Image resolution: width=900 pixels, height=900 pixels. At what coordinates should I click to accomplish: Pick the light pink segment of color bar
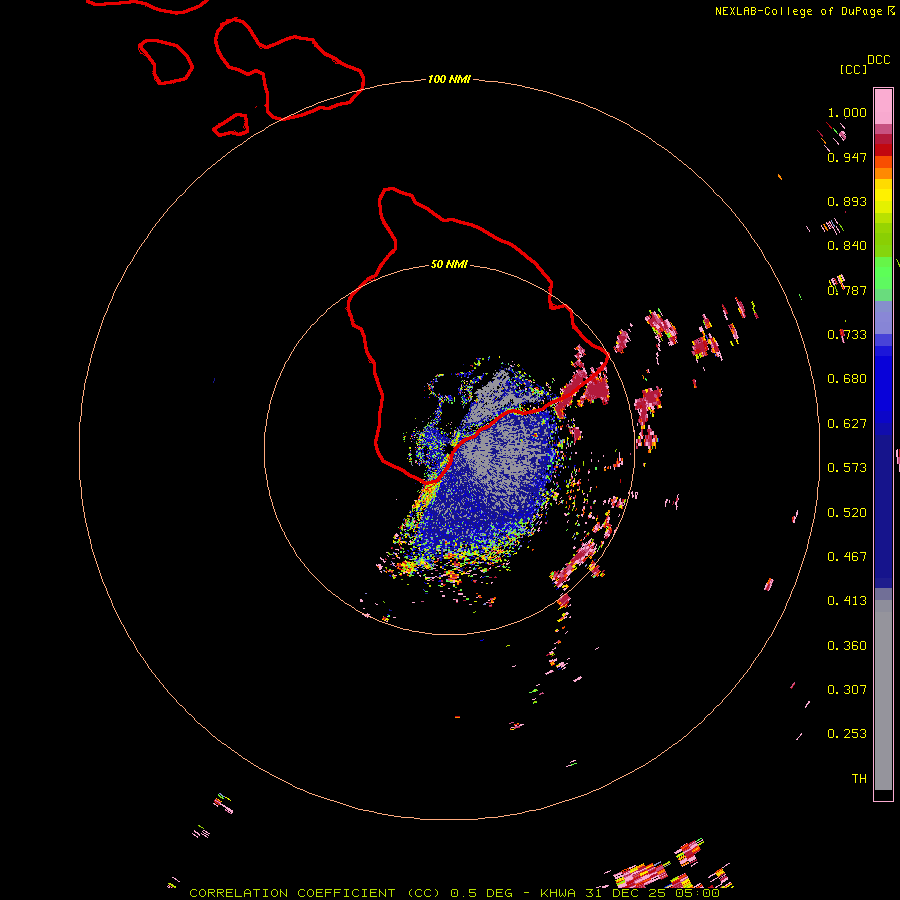pos(883,106)
